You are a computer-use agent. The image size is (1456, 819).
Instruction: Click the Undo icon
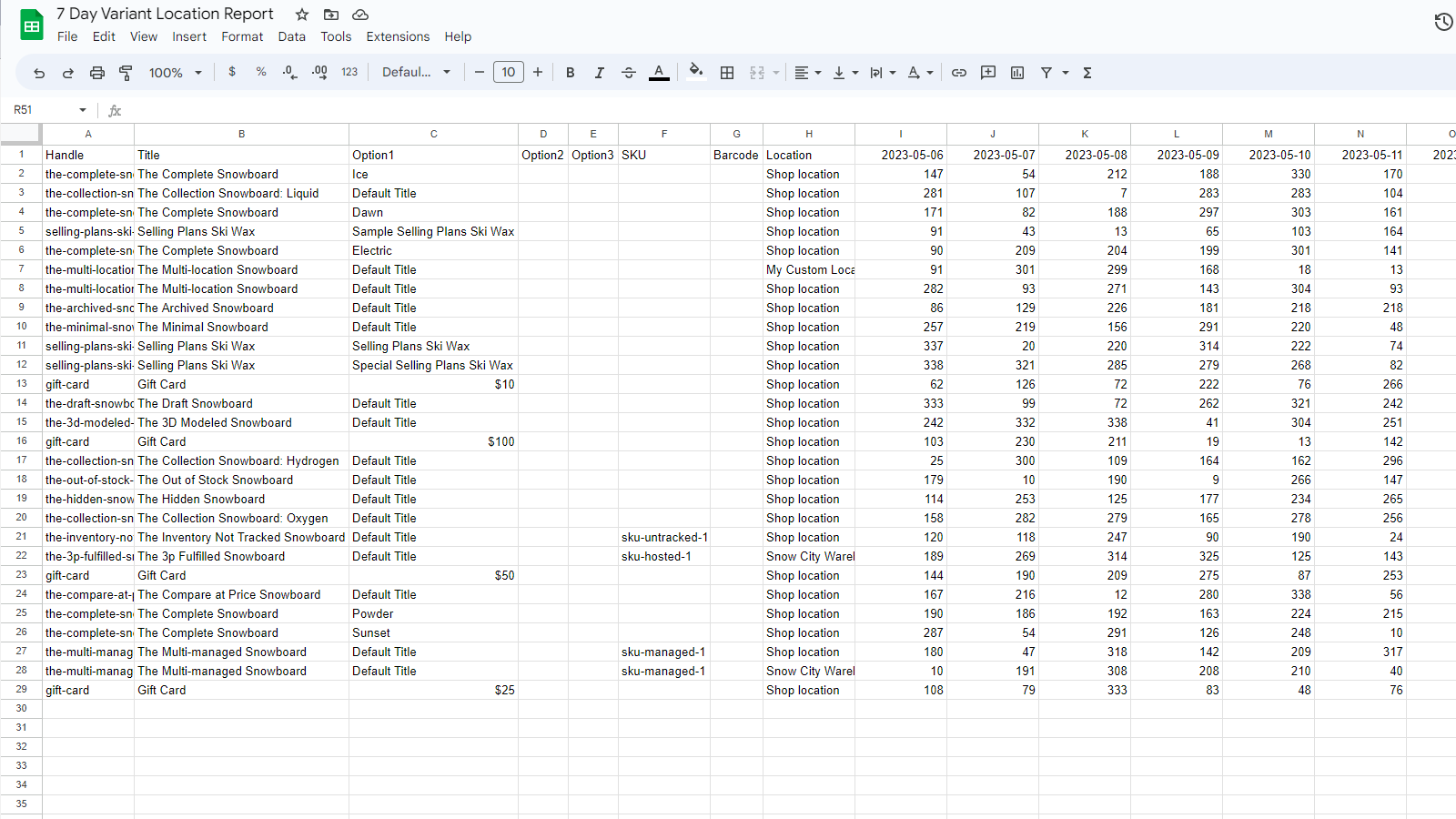[39, 73]
